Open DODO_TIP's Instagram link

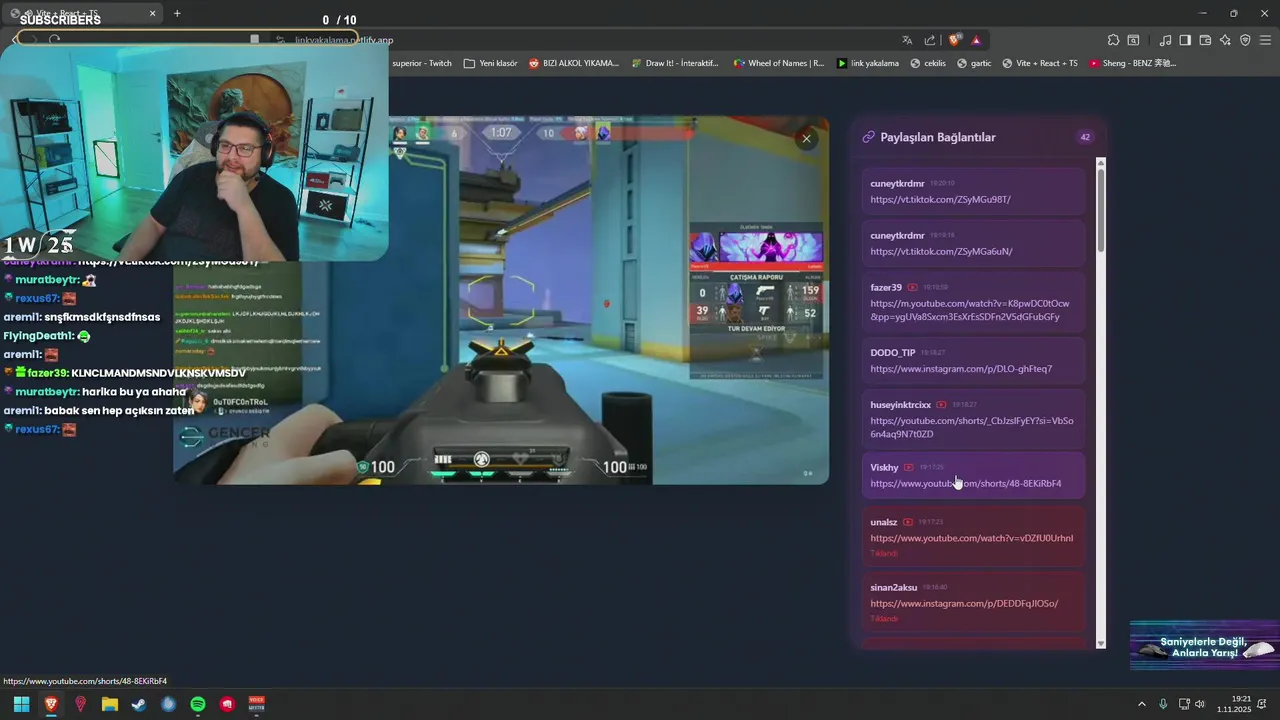click(961, 369)
